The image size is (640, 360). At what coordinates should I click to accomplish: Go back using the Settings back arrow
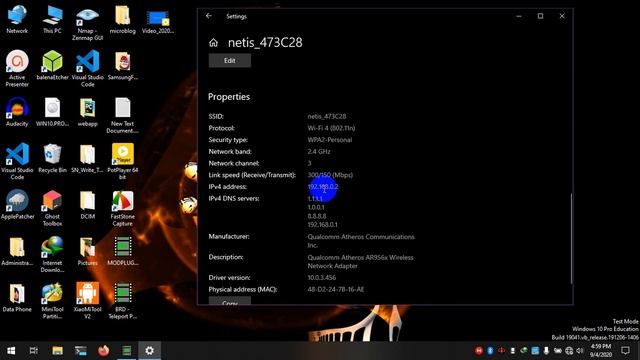209,16
